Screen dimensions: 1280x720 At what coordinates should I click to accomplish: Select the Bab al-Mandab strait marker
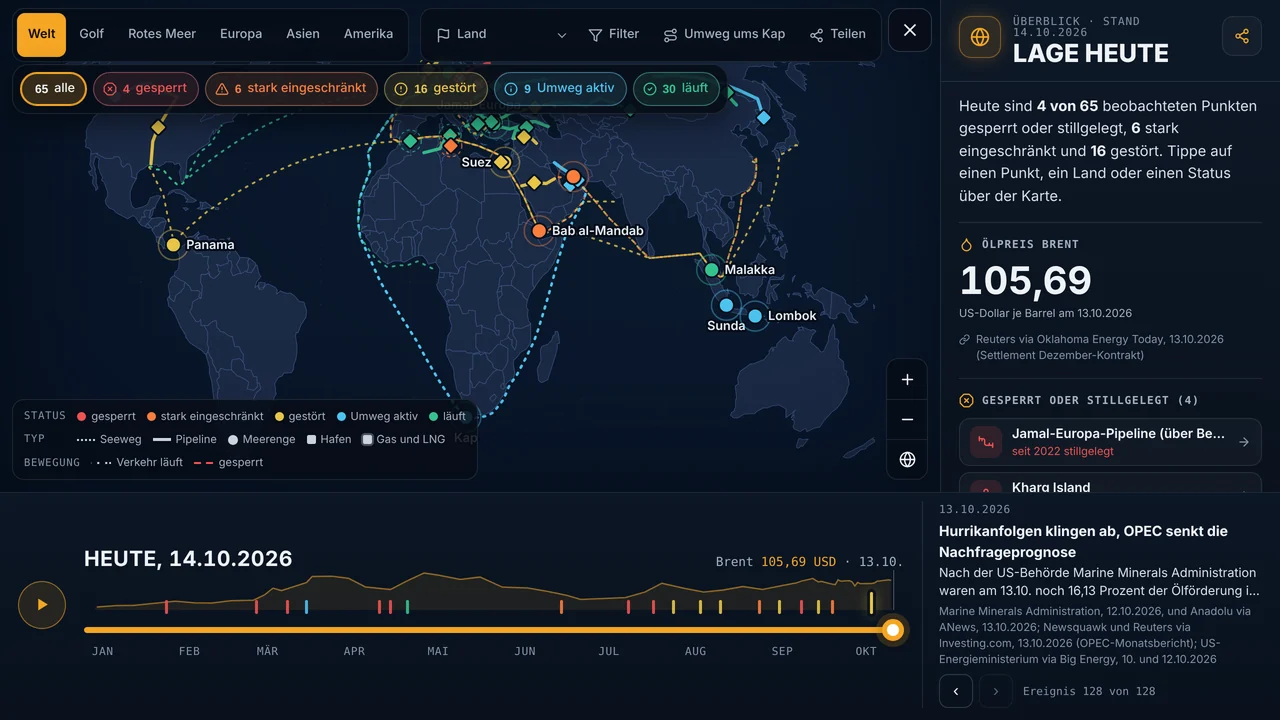(x=539, y=231)
